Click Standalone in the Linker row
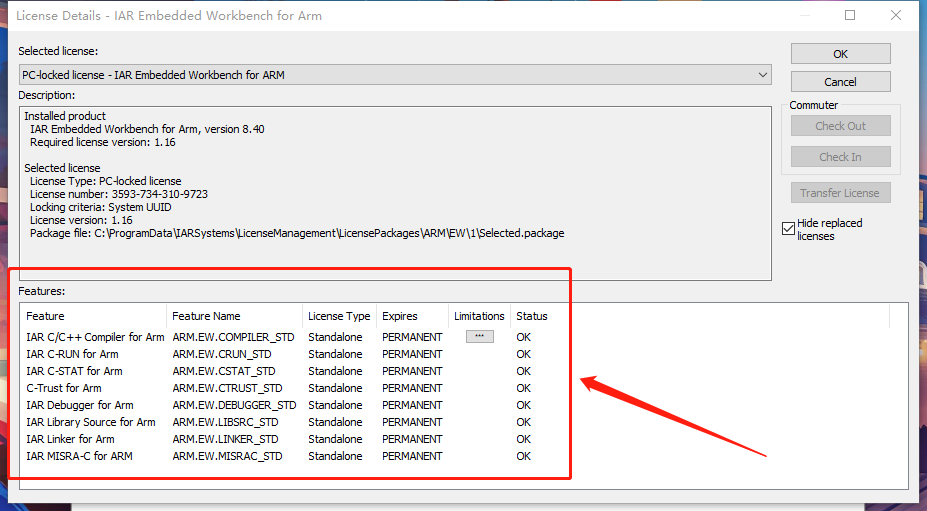 335,439
